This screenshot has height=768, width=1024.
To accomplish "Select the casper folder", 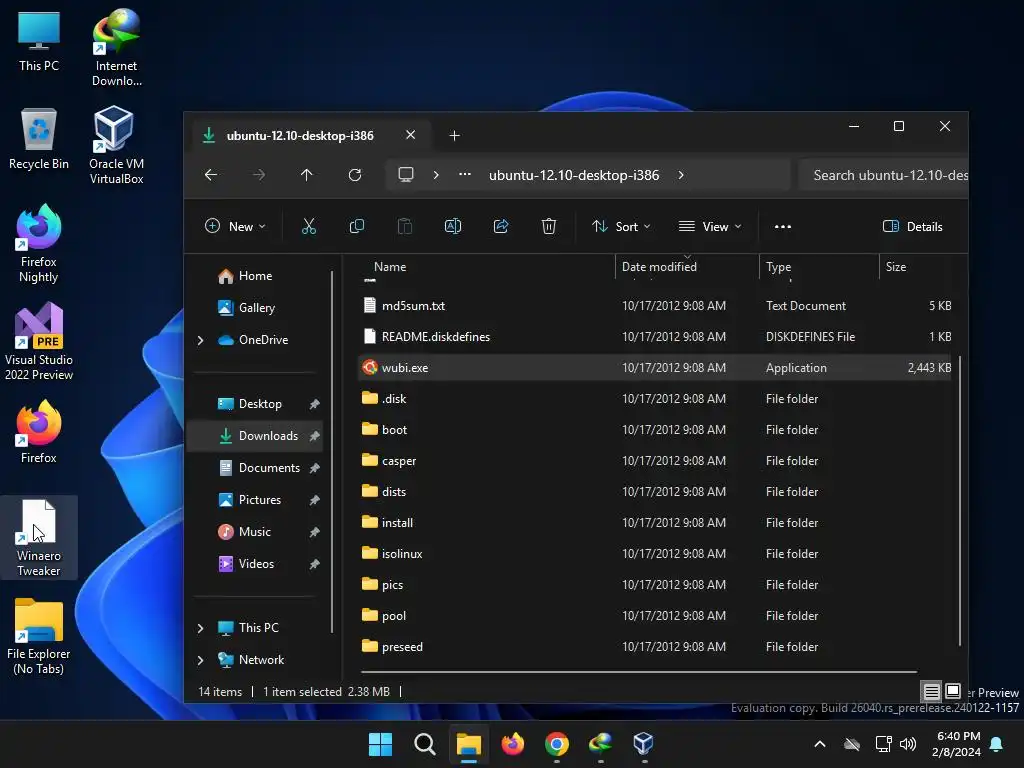I will coord(655,460).
